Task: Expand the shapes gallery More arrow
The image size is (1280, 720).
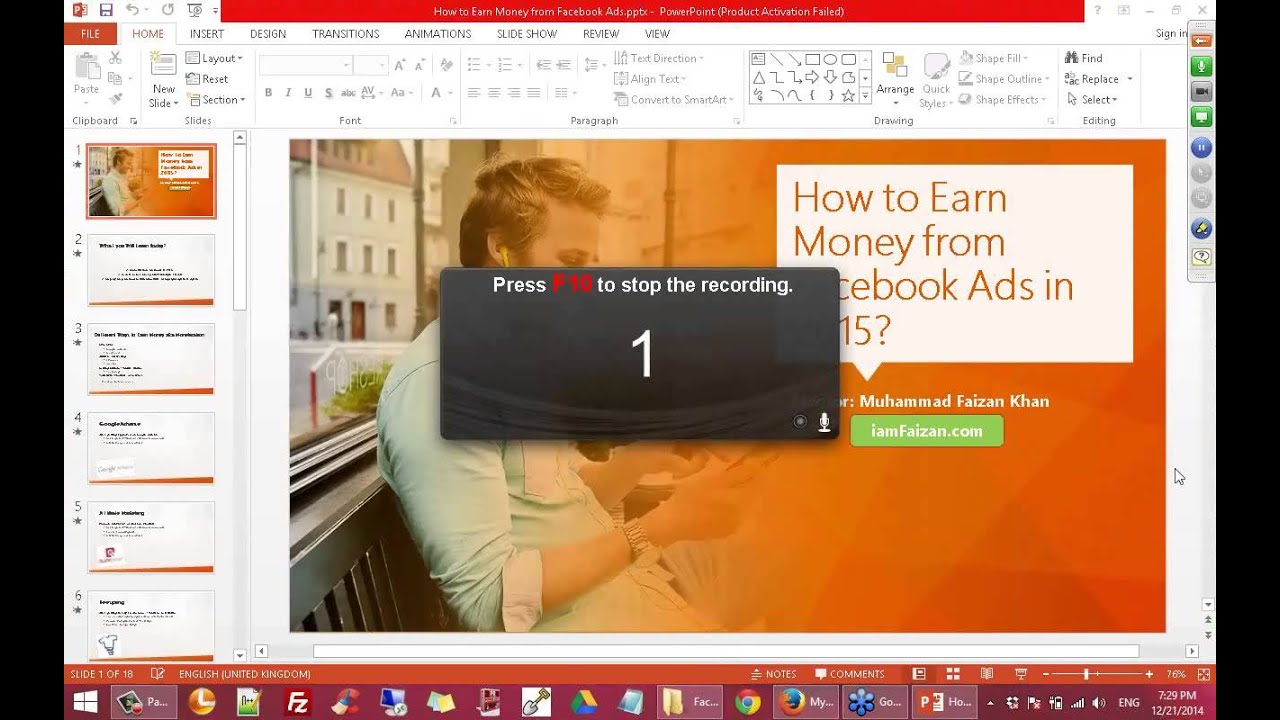Action: pyautogui.click(x=865, y=96)
